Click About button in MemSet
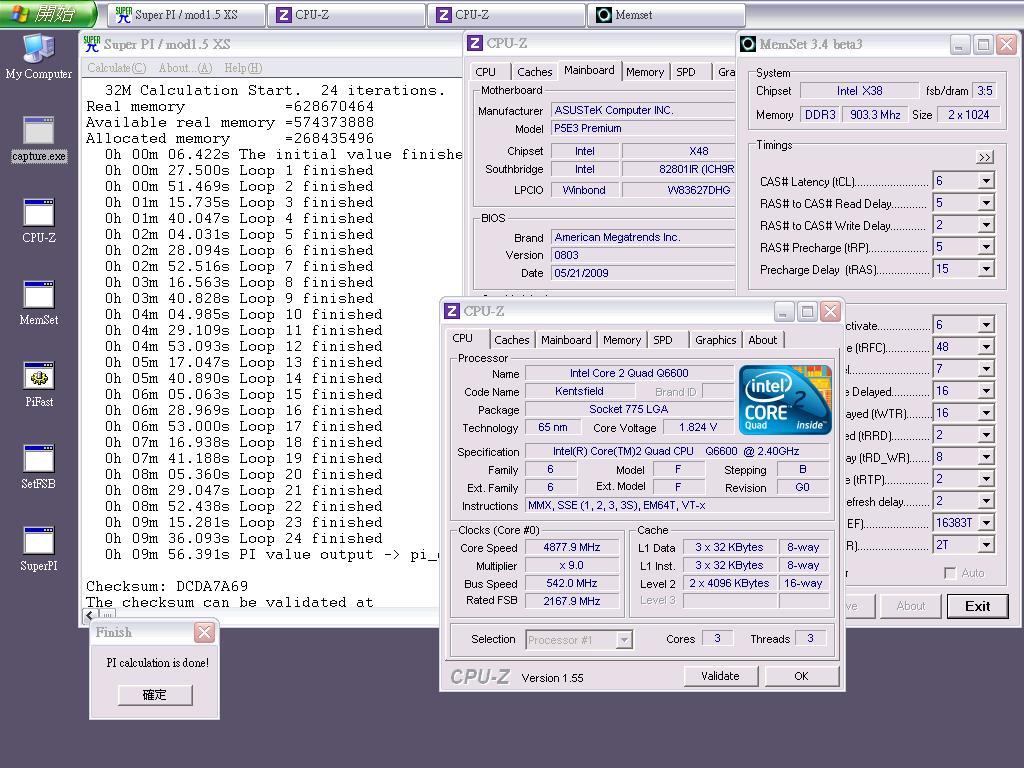Image resolution: width=1024 pixels, height=768 pixels. (x=910, y=606)
